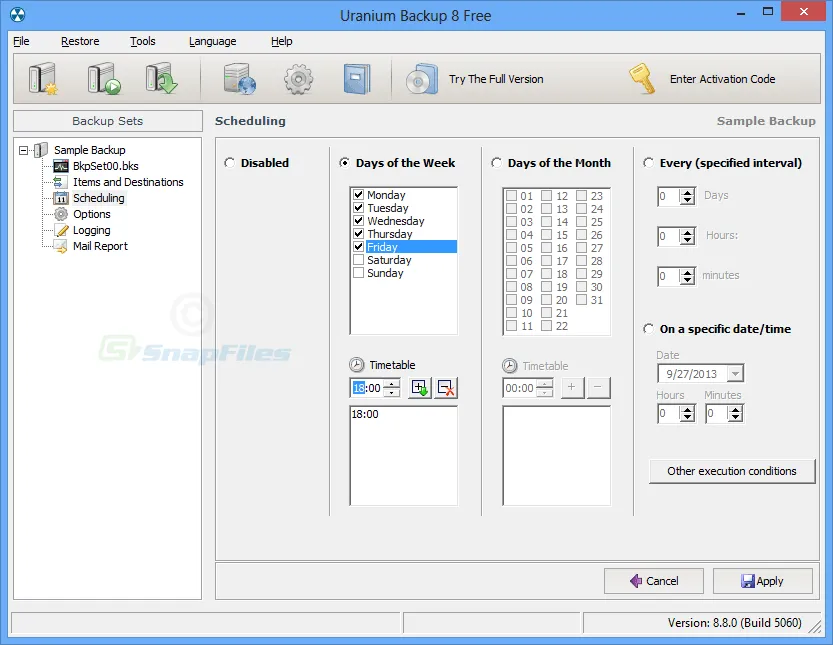Add the time to the timetable list
Screen dimensions: 833x645
pyautogui.click(x=420, y=388)
